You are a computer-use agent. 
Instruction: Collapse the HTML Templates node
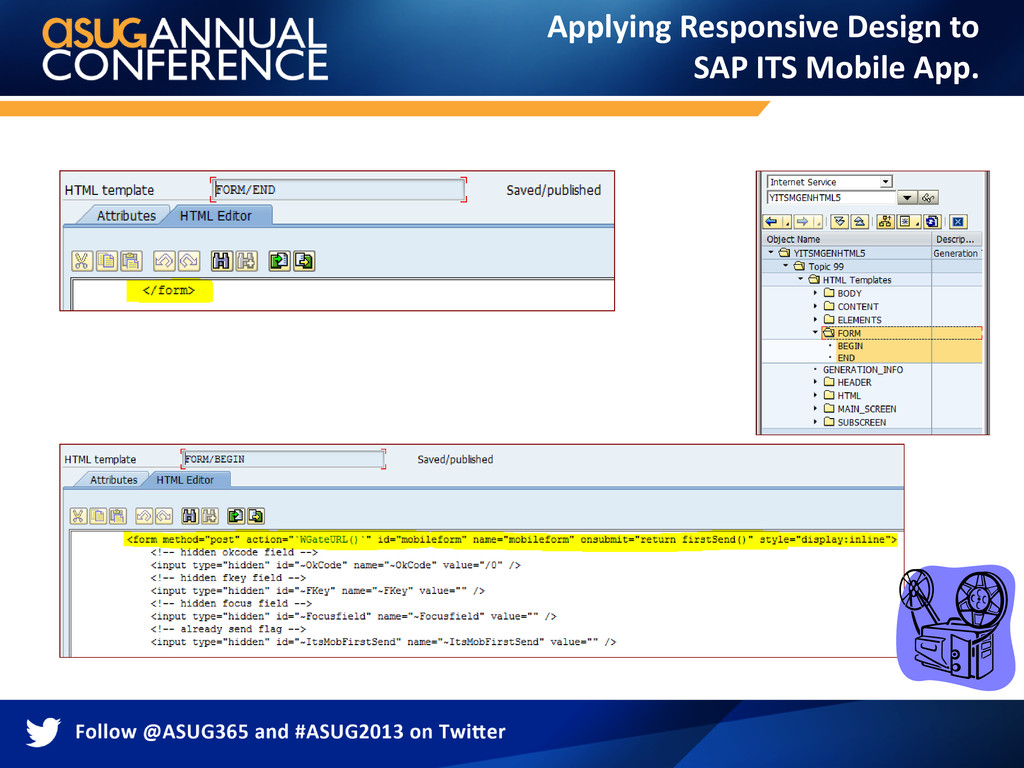click(x=801, y=279)
